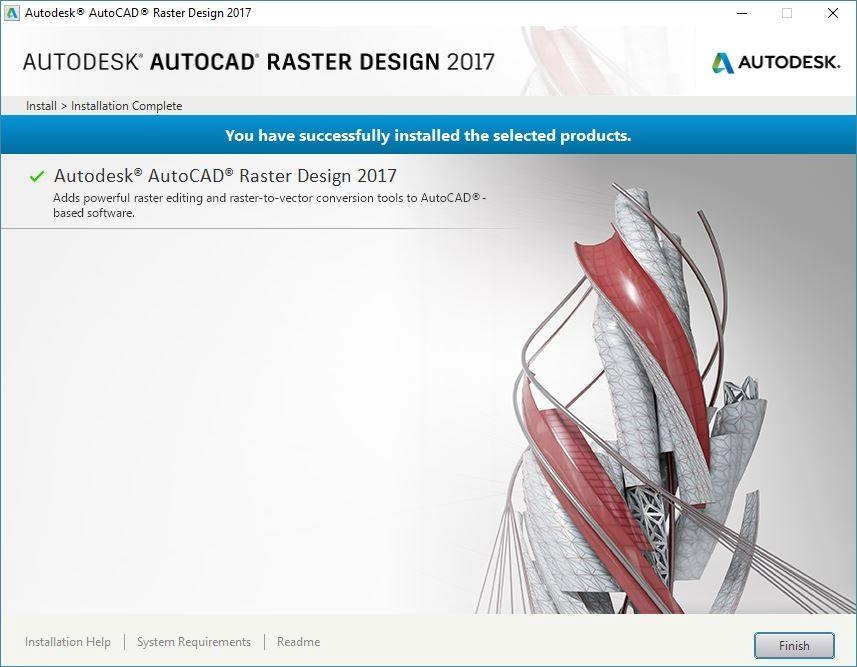
Task: Minimize the installer window
Action: pyautogui.click(x=742, y=13)
